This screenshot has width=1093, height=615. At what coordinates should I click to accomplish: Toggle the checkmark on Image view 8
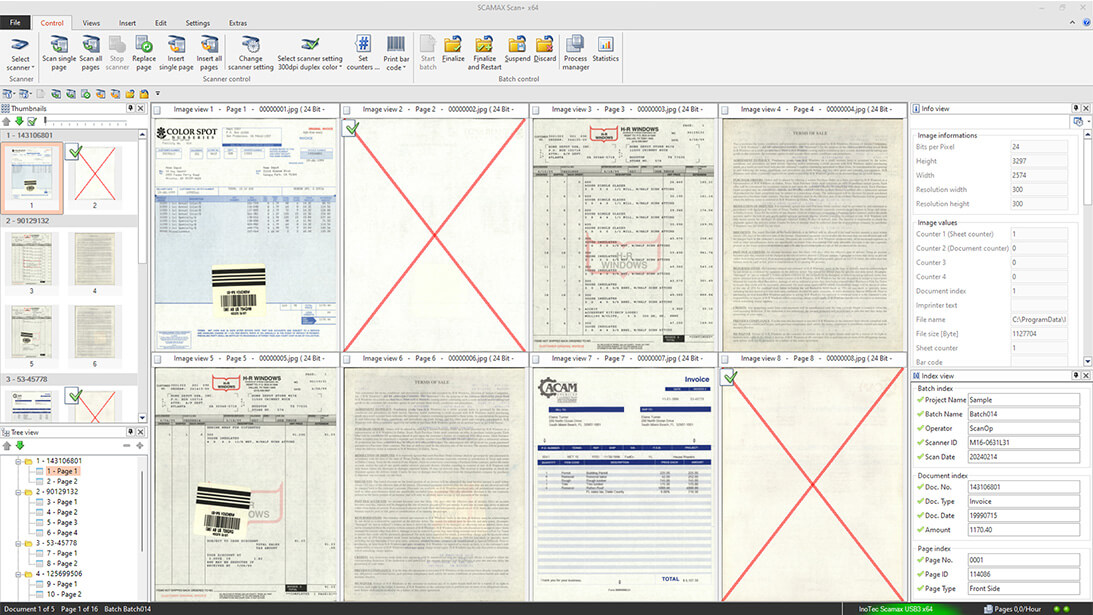[729, 377]
